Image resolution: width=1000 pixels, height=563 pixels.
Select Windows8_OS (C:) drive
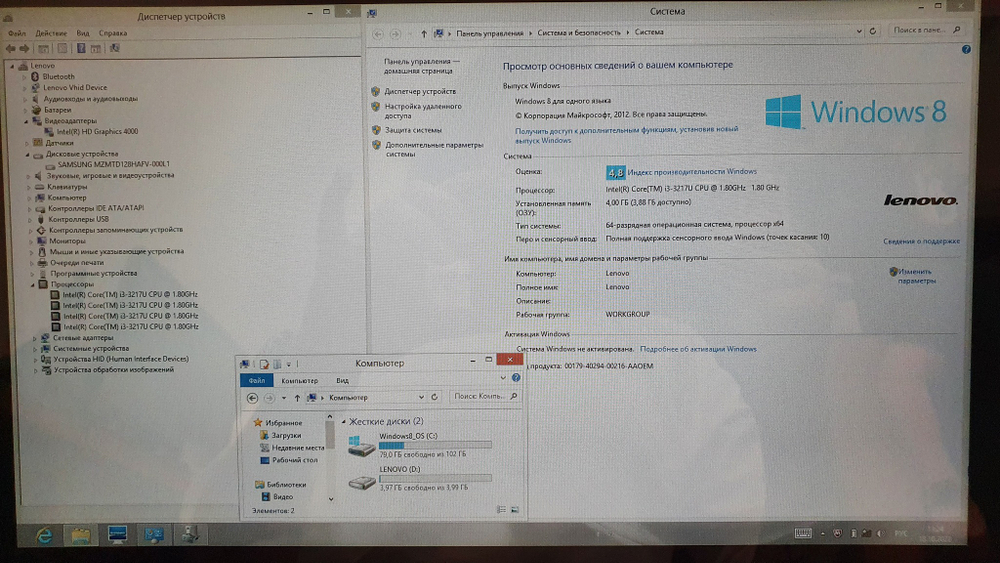[420, 445]
